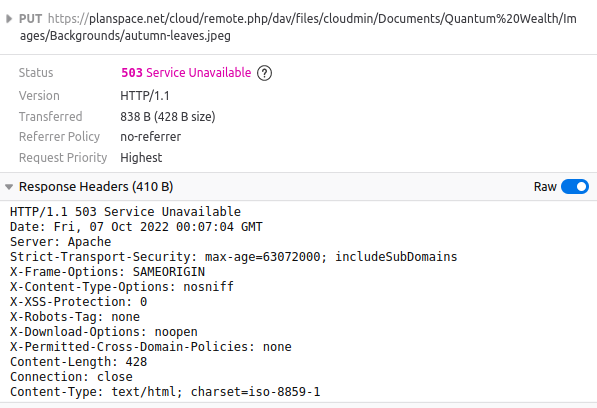Click the Date header line

[136, 227]
